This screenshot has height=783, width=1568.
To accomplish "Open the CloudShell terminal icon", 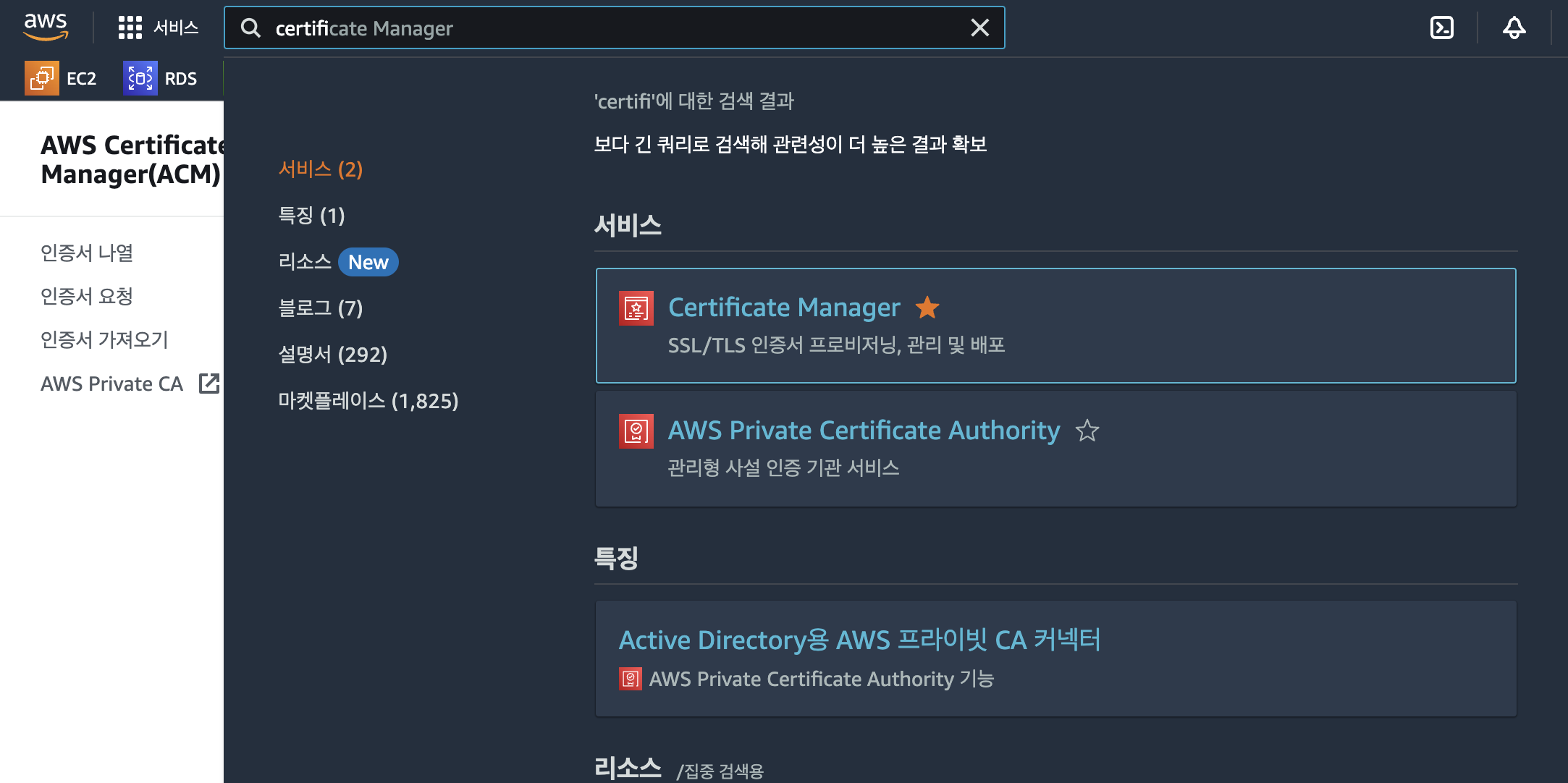I will [x=1441, y=27].
